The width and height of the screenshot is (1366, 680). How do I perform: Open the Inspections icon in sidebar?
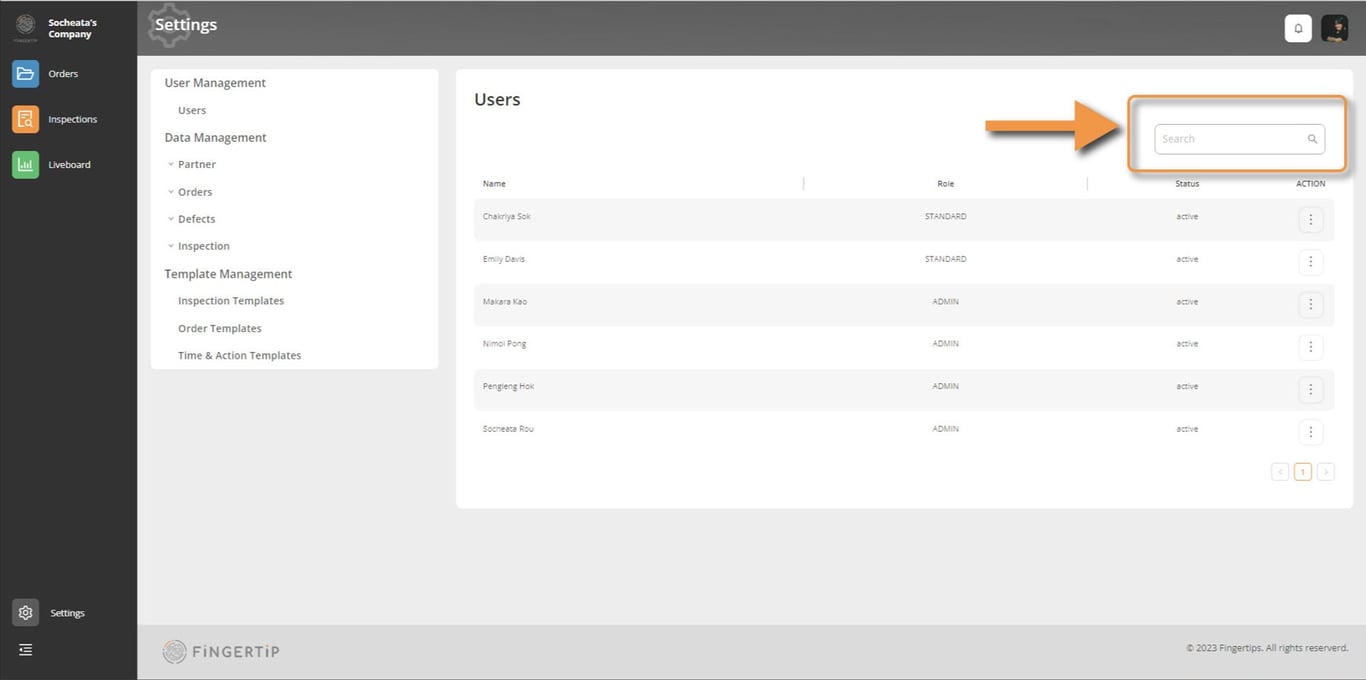point(26,119)
